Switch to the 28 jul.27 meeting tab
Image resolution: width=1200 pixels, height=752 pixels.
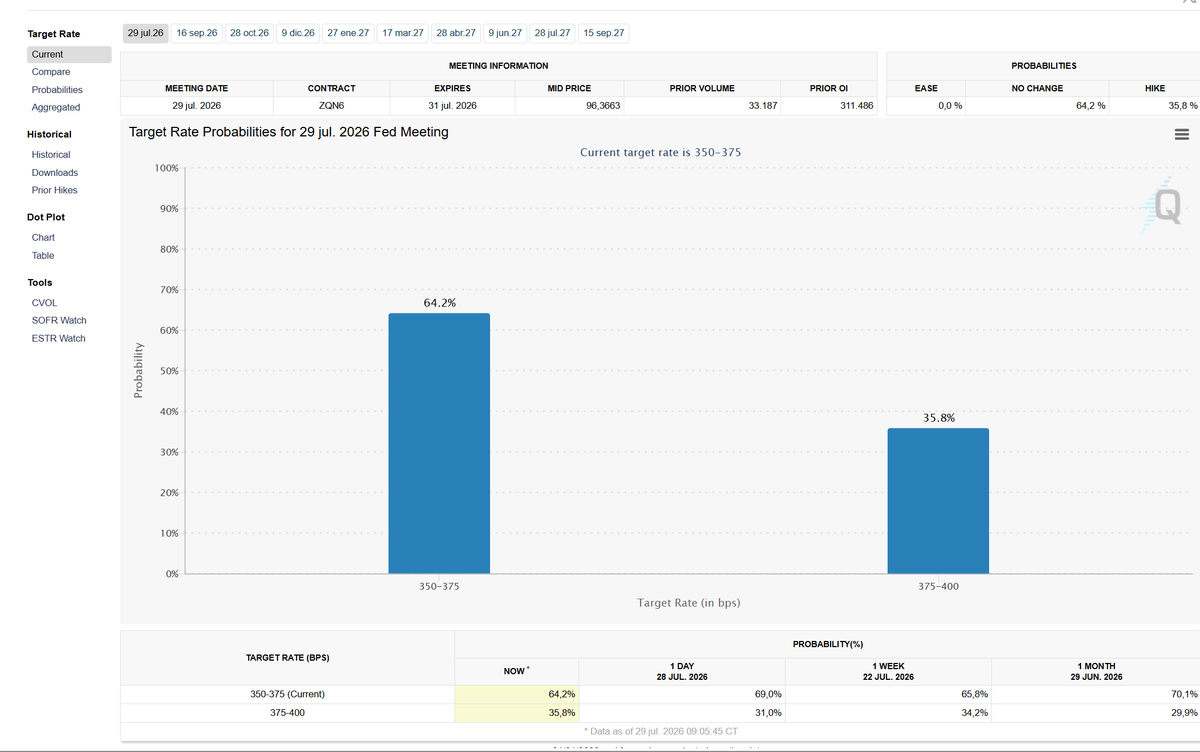click(x=553, y=33)
